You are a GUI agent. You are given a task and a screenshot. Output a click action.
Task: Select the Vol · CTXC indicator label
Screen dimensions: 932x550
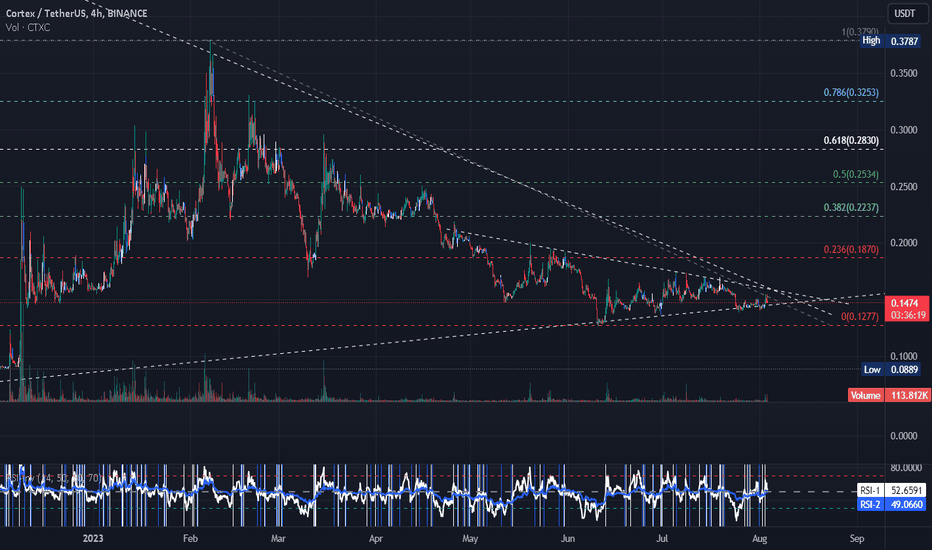point(28,27)
